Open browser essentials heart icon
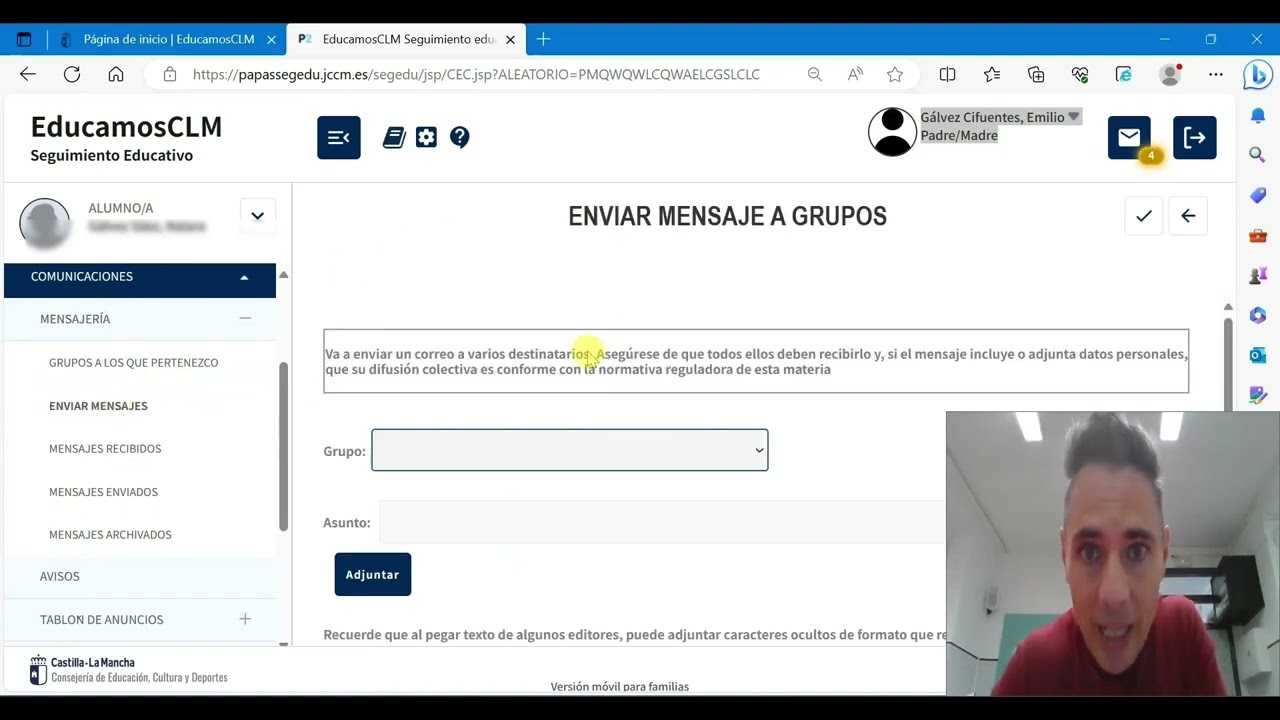 tap(1080, 74)
